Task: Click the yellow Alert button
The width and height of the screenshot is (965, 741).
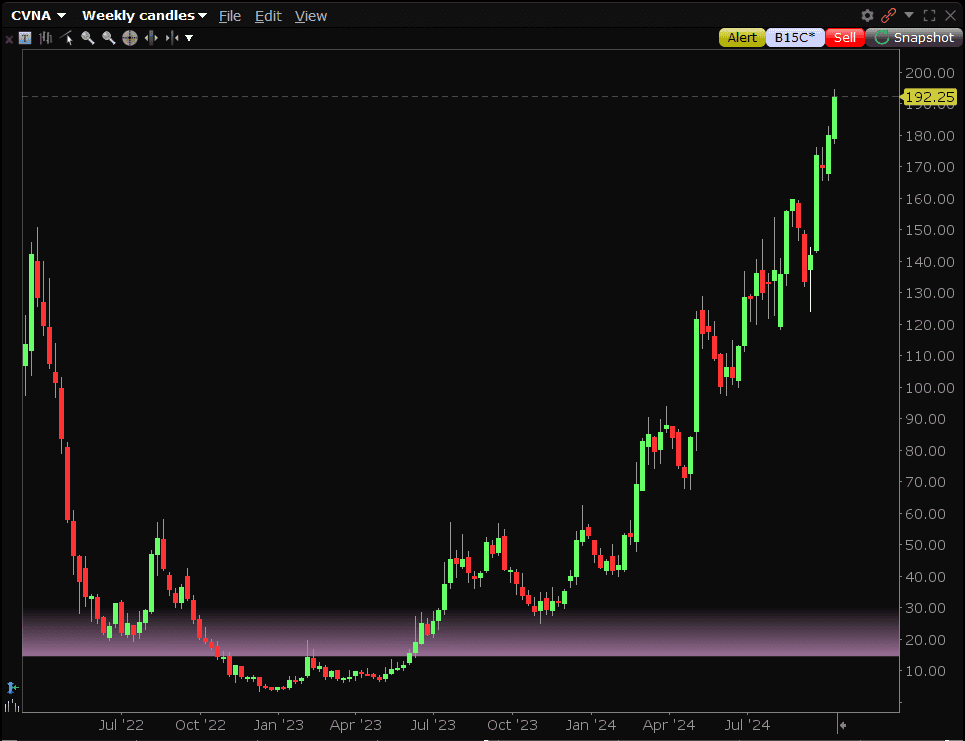Action: (742, 38)
